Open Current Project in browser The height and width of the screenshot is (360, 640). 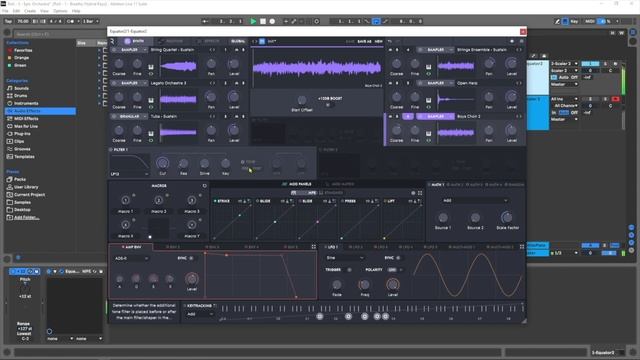pos(29,195)
